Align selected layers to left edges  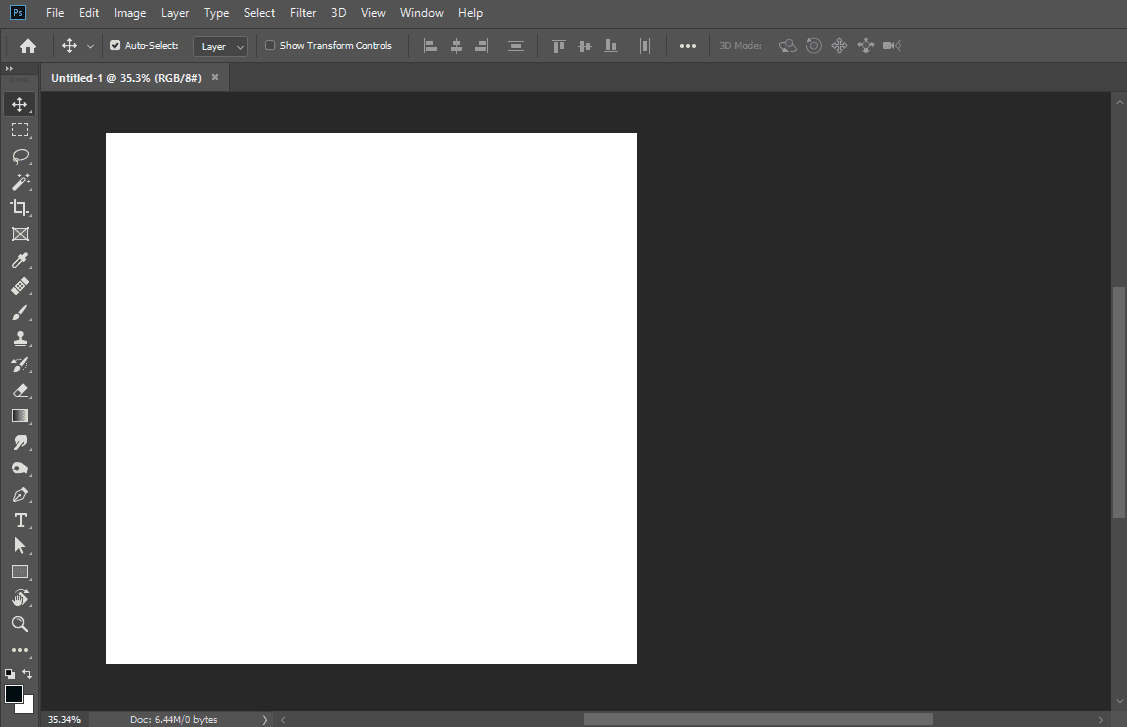coord(430,45)
